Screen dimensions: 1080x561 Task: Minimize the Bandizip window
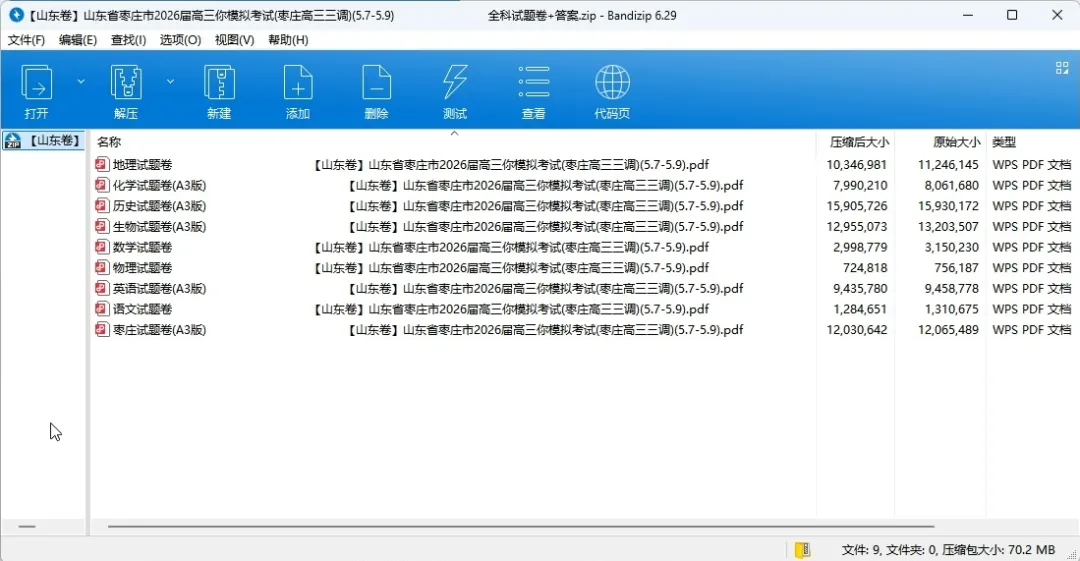[968, 15]
